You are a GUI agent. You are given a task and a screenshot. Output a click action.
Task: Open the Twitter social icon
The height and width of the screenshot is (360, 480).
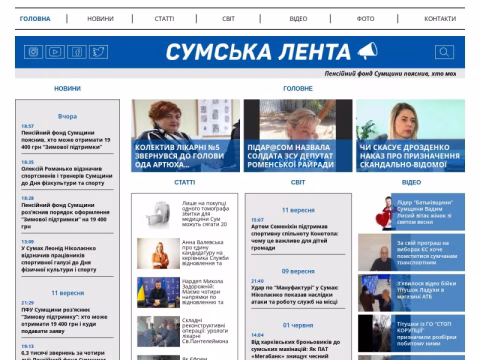click(x=98, y=52)
